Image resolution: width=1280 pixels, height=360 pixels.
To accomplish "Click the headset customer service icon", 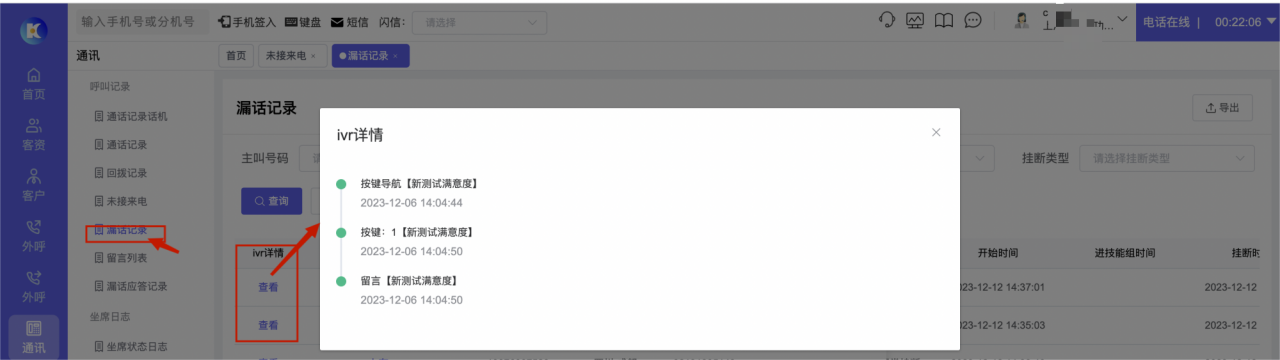I will [886, 21].
